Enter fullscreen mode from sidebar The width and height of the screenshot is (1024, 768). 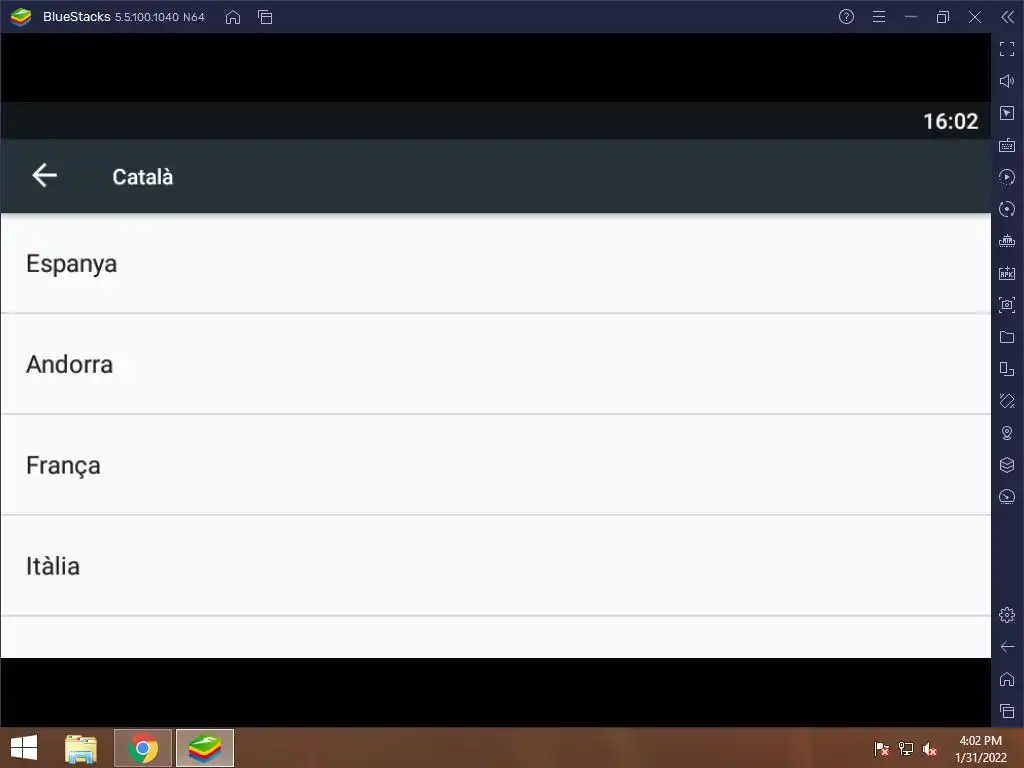click(1007, 49)
